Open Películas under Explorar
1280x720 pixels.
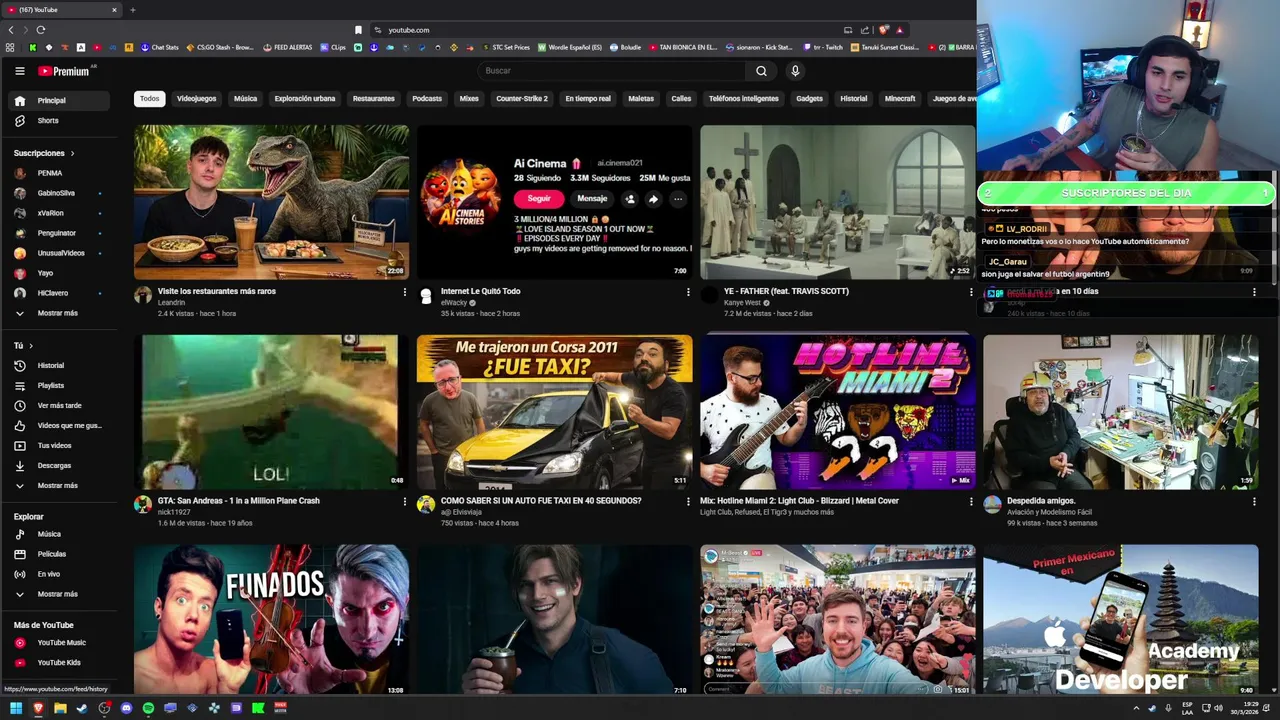(x=61, y=554)
